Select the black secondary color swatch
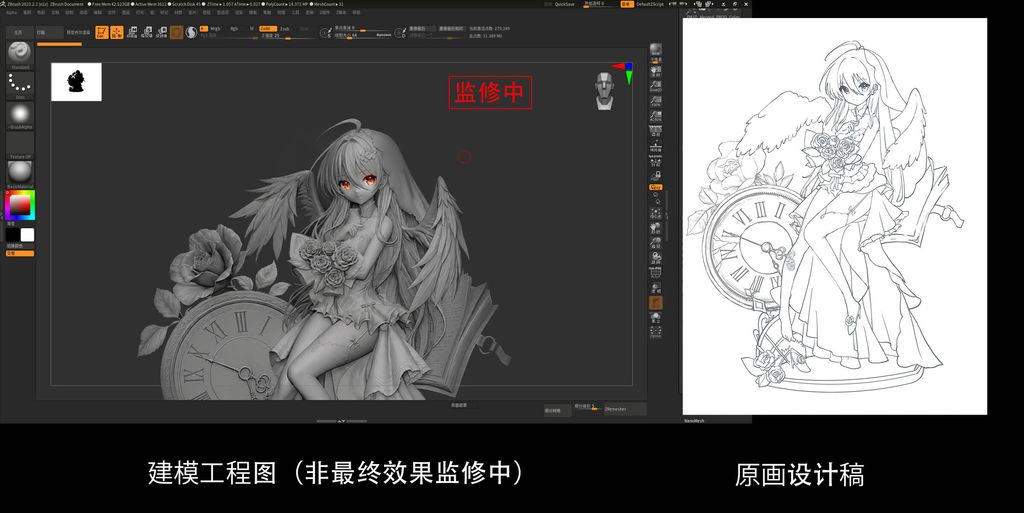1024x513 pixels. [12, 234]
